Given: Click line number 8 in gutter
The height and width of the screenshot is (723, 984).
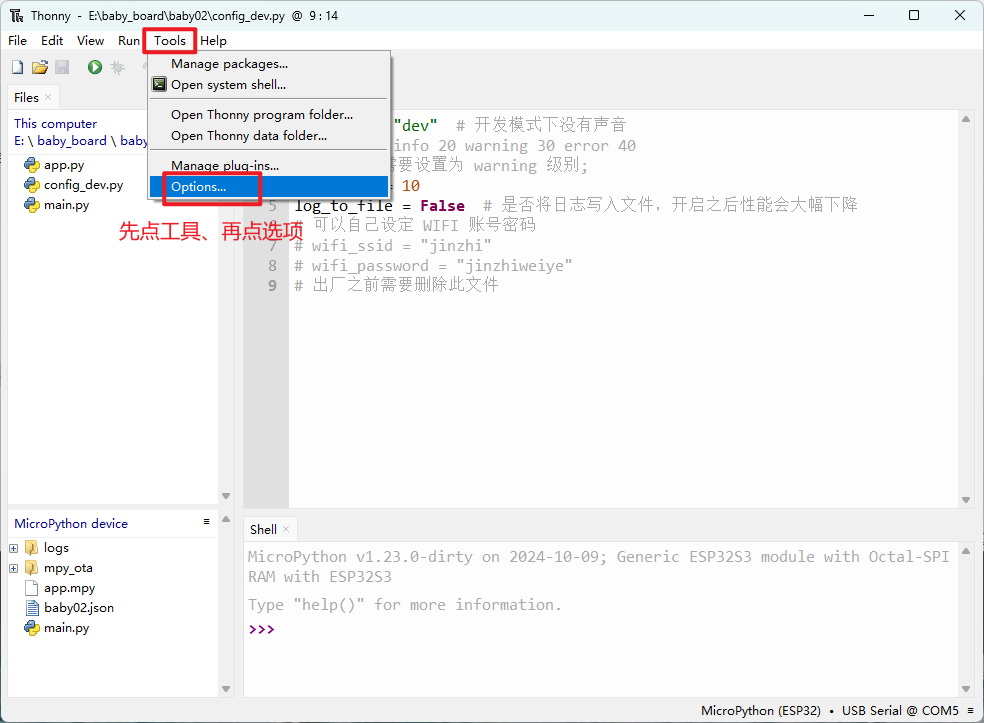Looking at the screenshot, I should tap(272, 265).
